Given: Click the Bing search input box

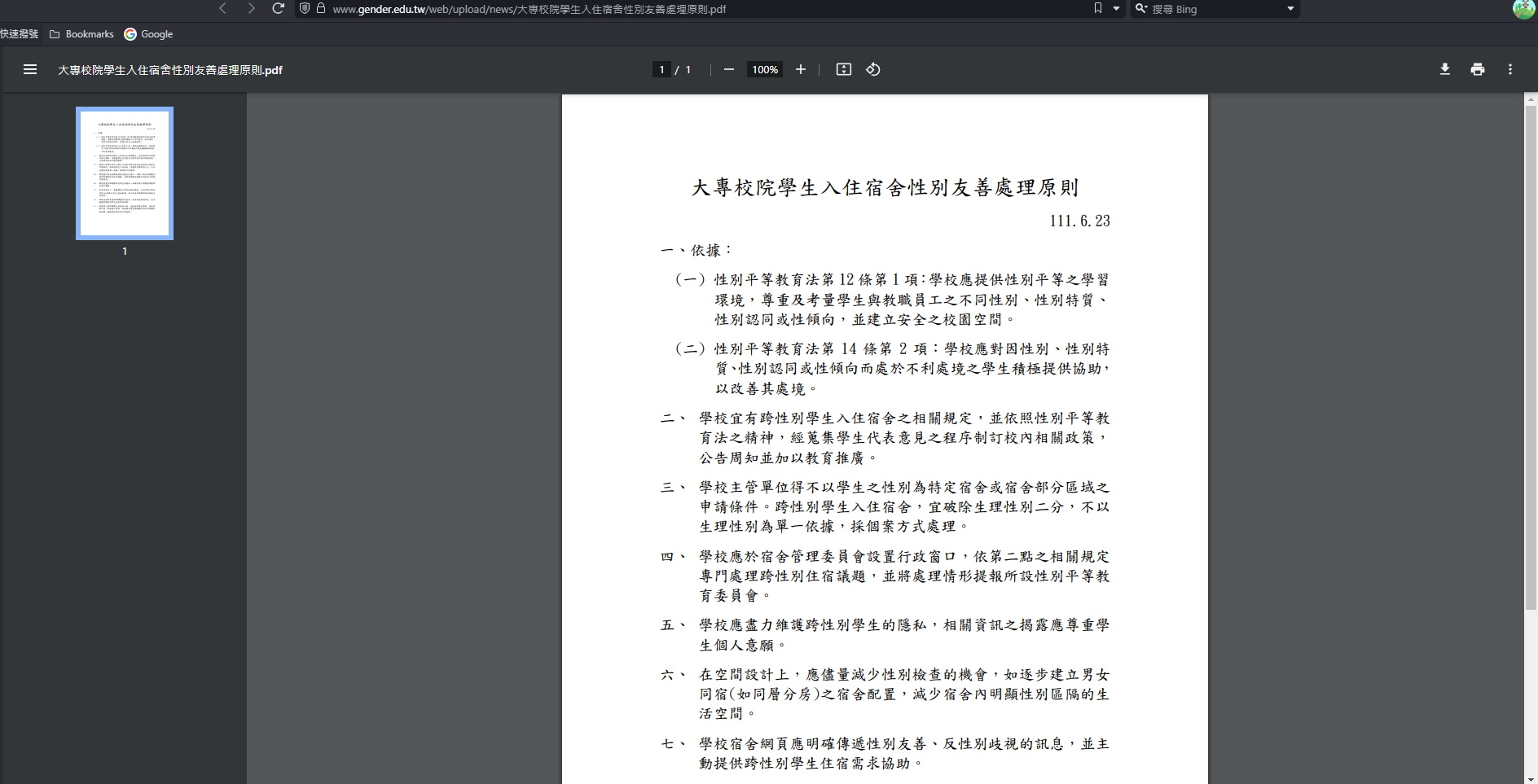Looking at the screenshot, I should point(1214,9).
